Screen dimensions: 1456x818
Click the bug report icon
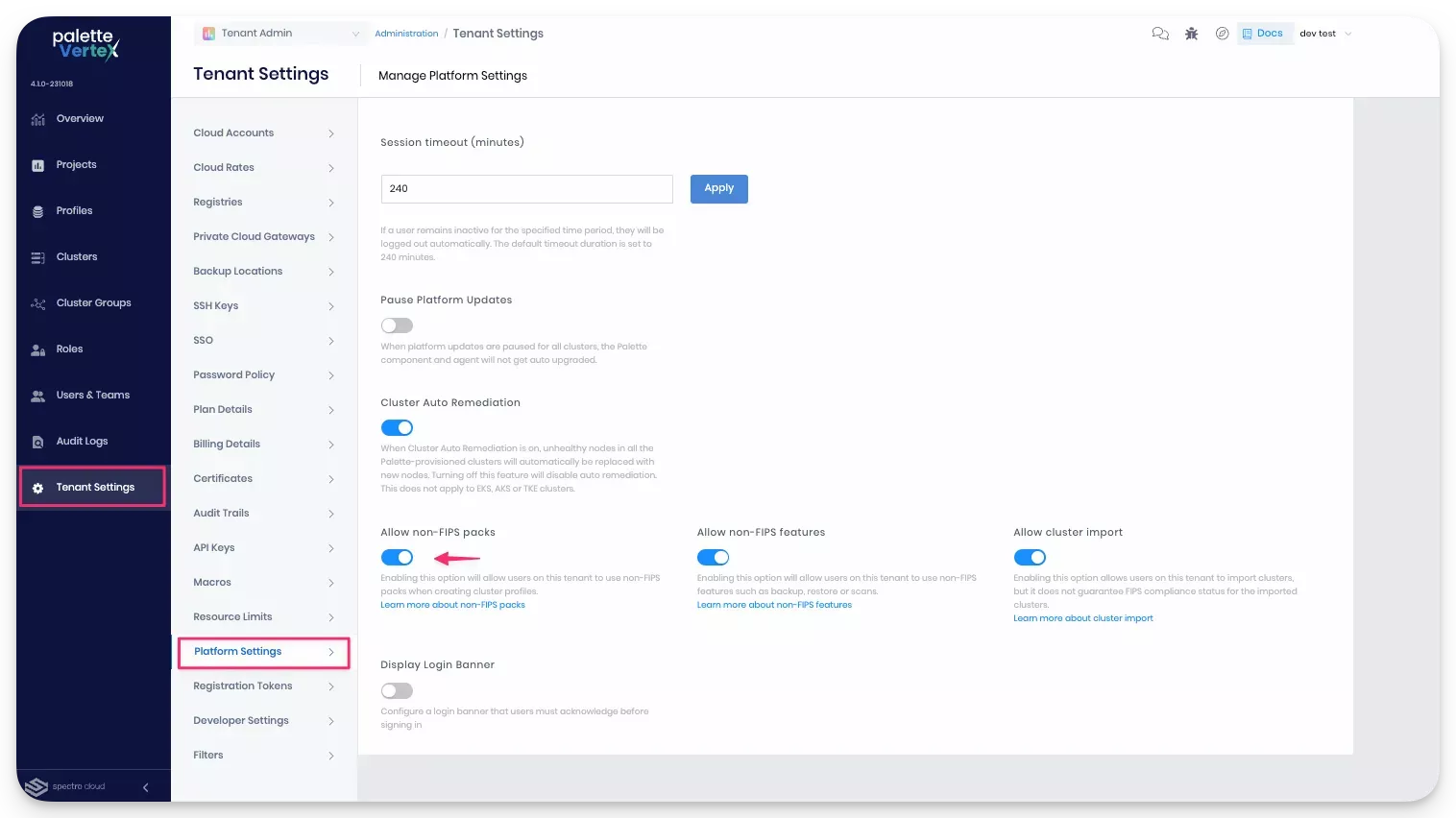click(1191, 34)
